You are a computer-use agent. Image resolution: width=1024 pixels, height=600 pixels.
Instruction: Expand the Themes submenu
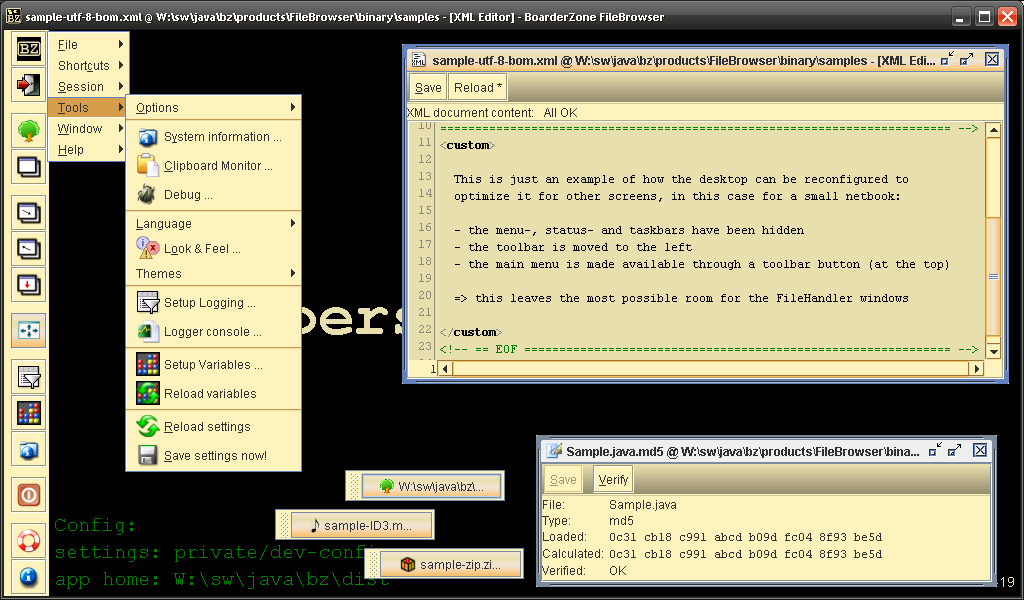click(x=214, y=274)
